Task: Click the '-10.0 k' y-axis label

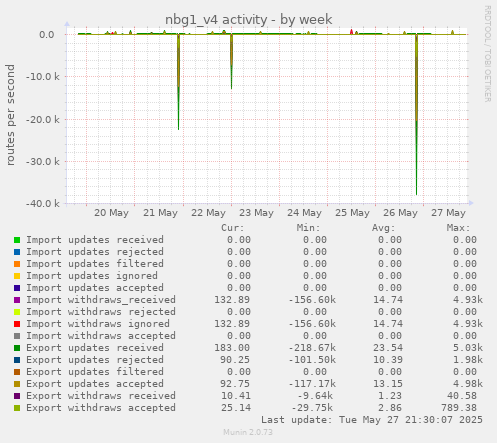Action: 43,77
